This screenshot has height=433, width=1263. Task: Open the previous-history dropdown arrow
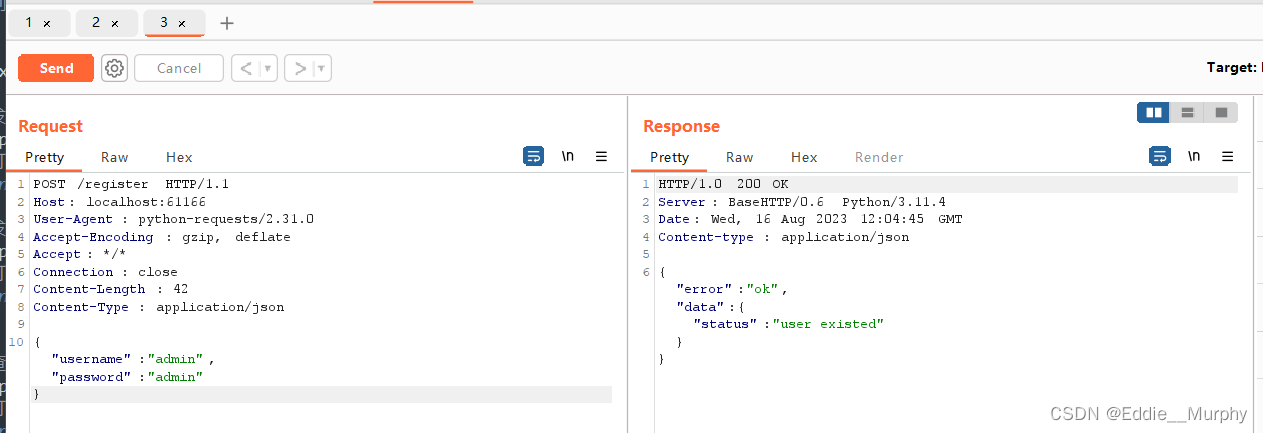(x=268, y=68)
